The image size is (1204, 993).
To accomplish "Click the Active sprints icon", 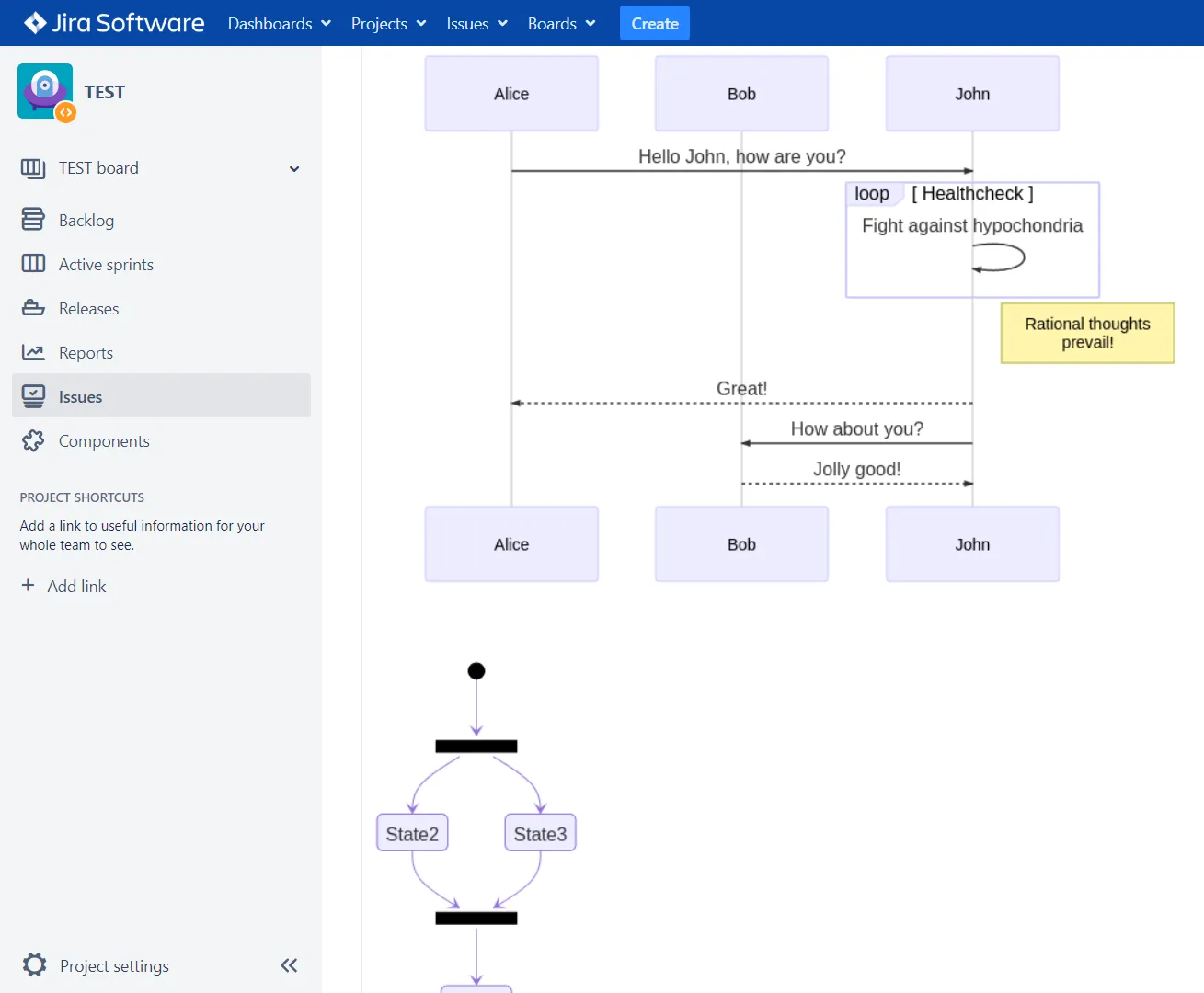I will tap(33, 264).
